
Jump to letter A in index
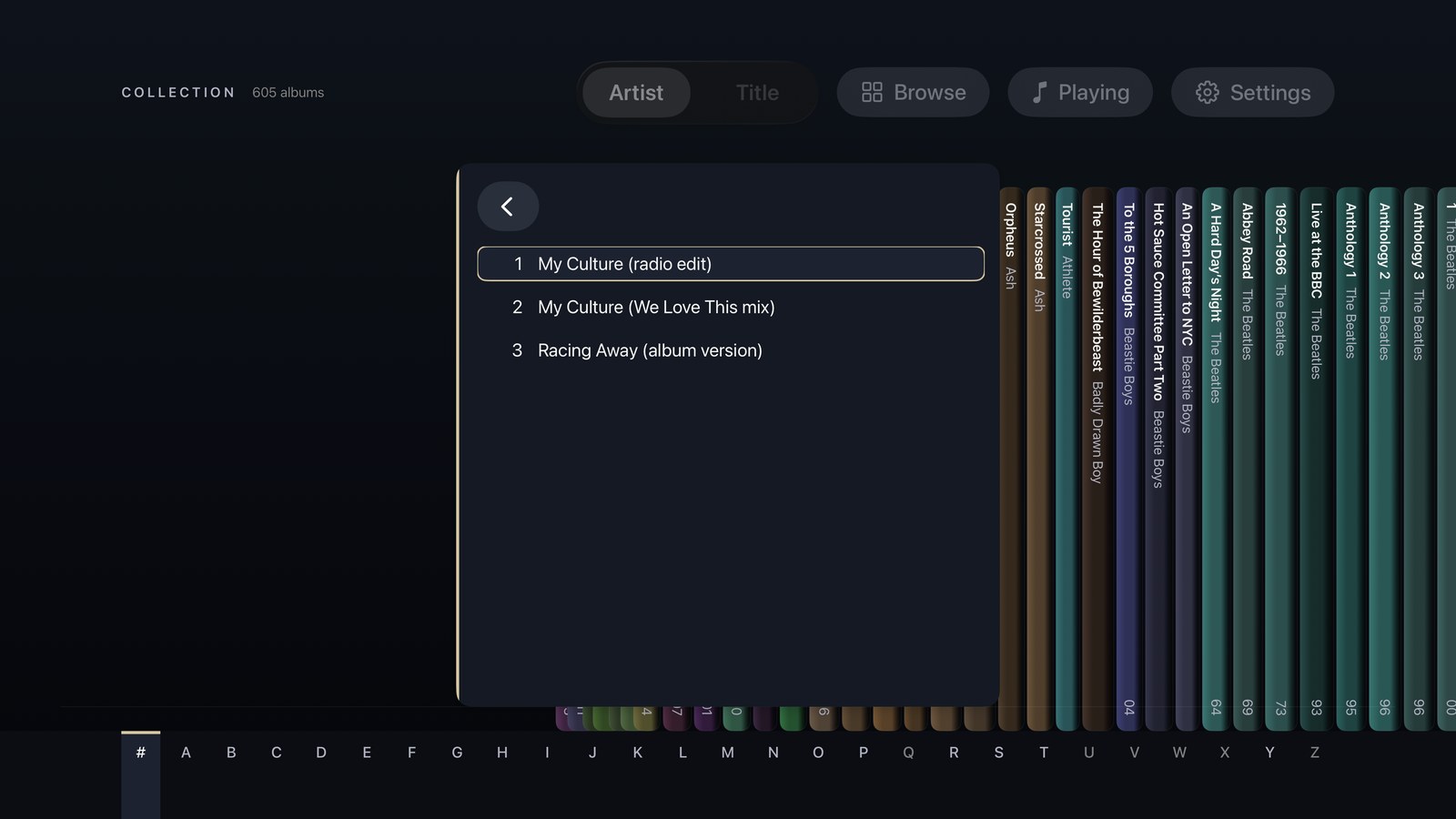(x=186, y=753)
